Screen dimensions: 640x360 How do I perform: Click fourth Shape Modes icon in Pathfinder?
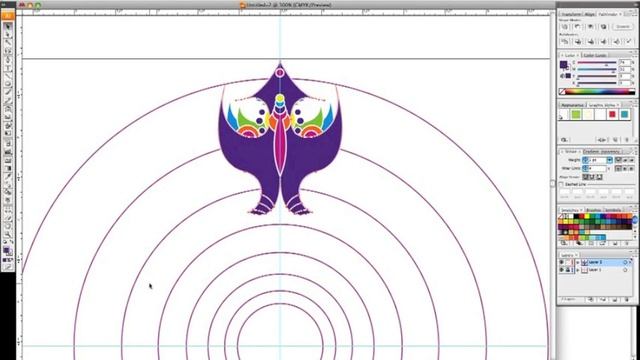coord(604,27)
